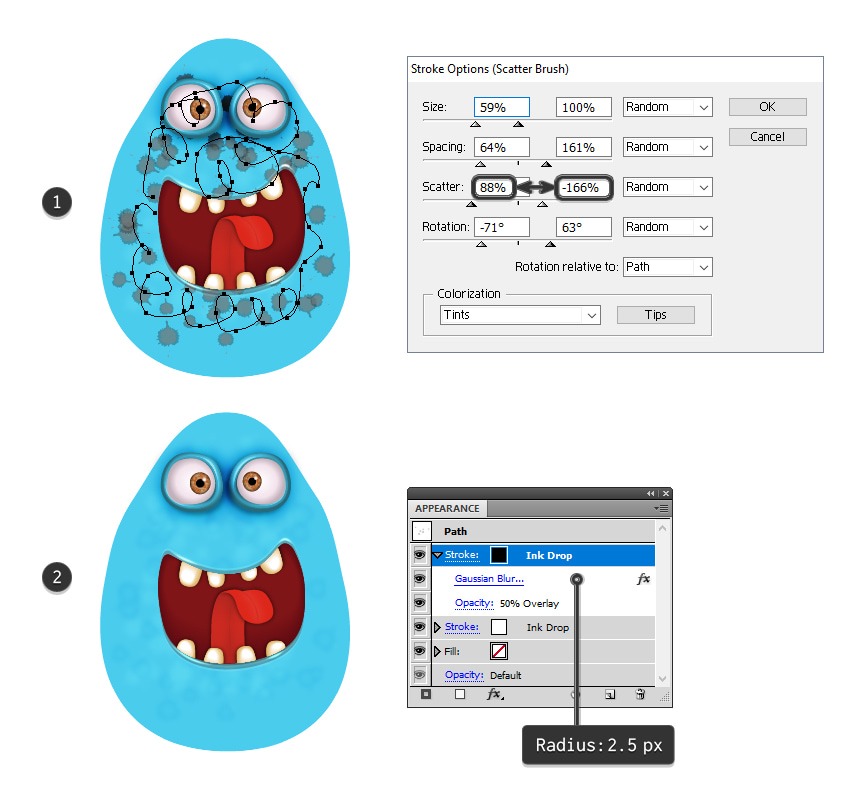
Task: Click fx icon beside Gaussian Blur effect
Action: click(x=643, y=579)
